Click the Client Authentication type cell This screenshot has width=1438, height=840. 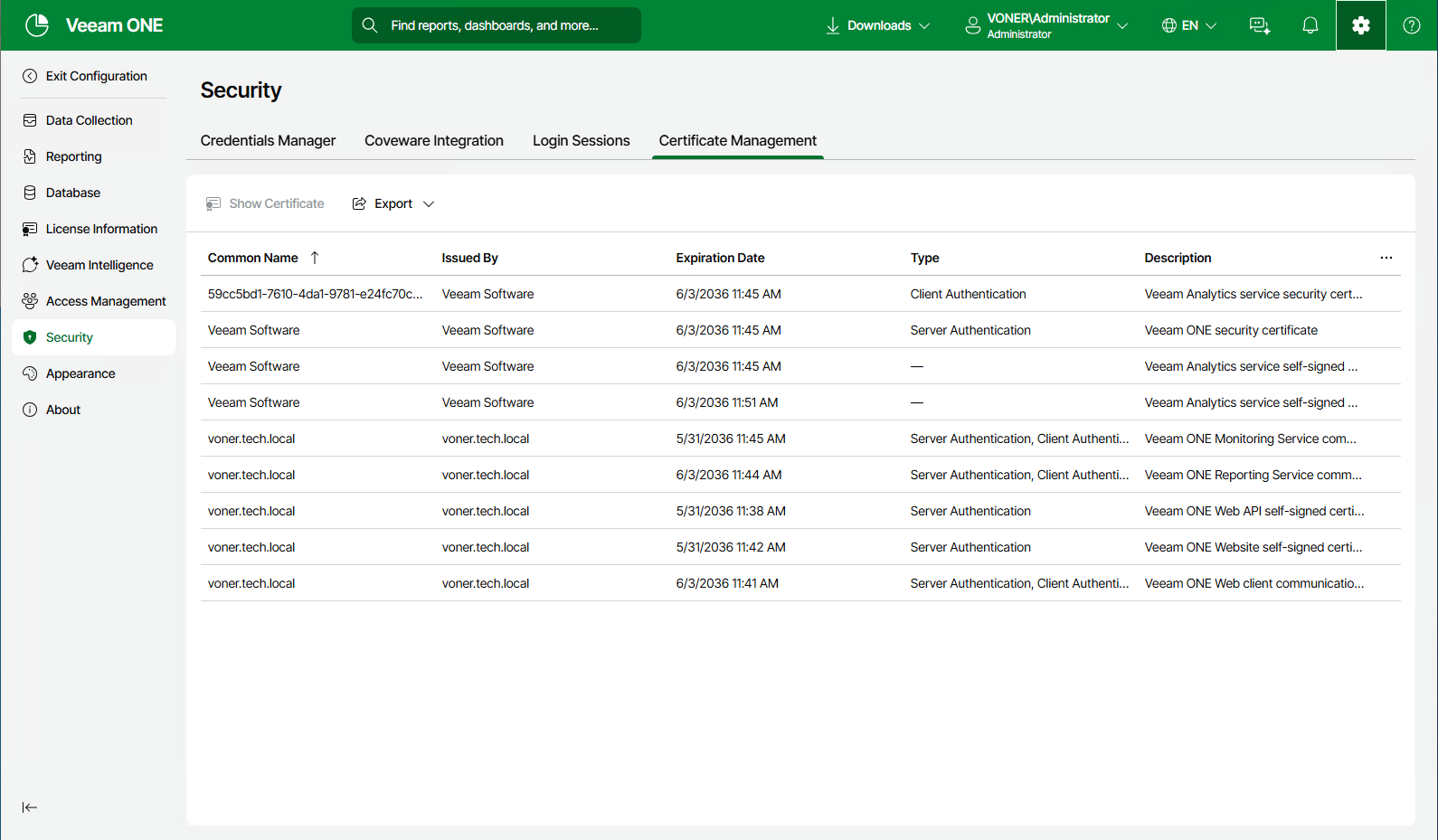(969, 294)
